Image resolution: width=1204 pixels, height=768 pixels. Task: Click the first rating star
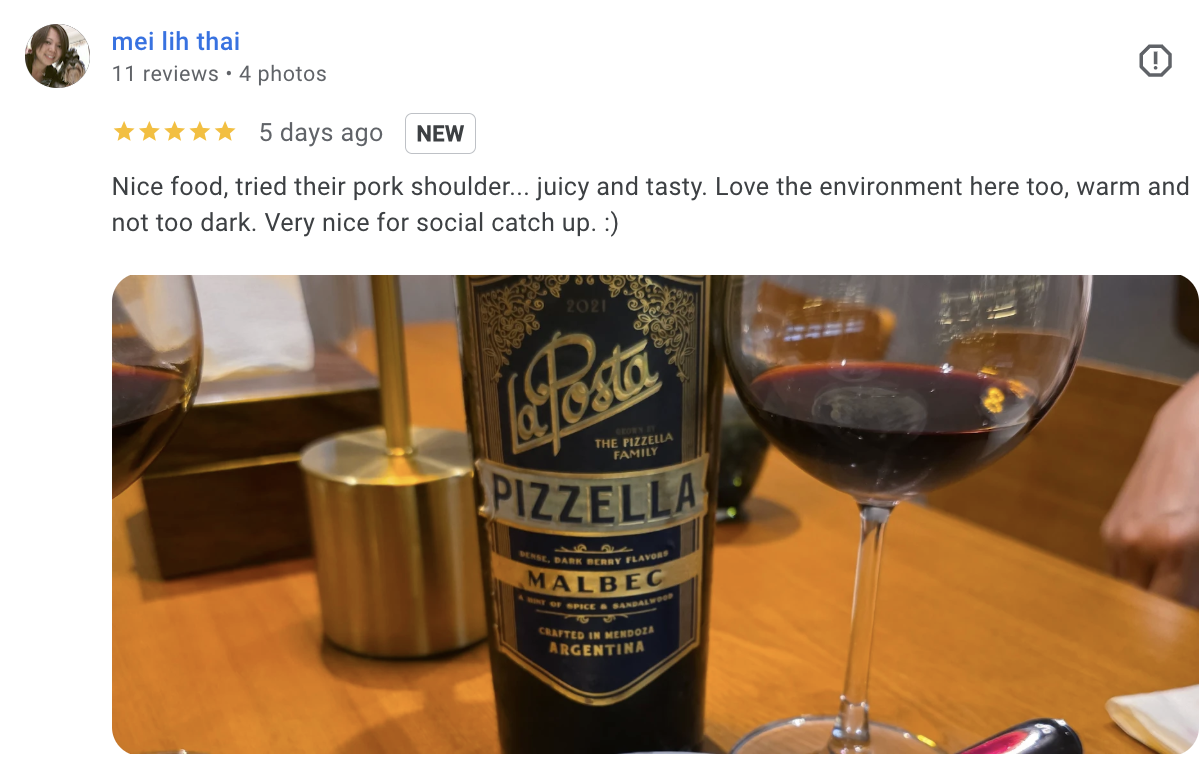point(124,132)
